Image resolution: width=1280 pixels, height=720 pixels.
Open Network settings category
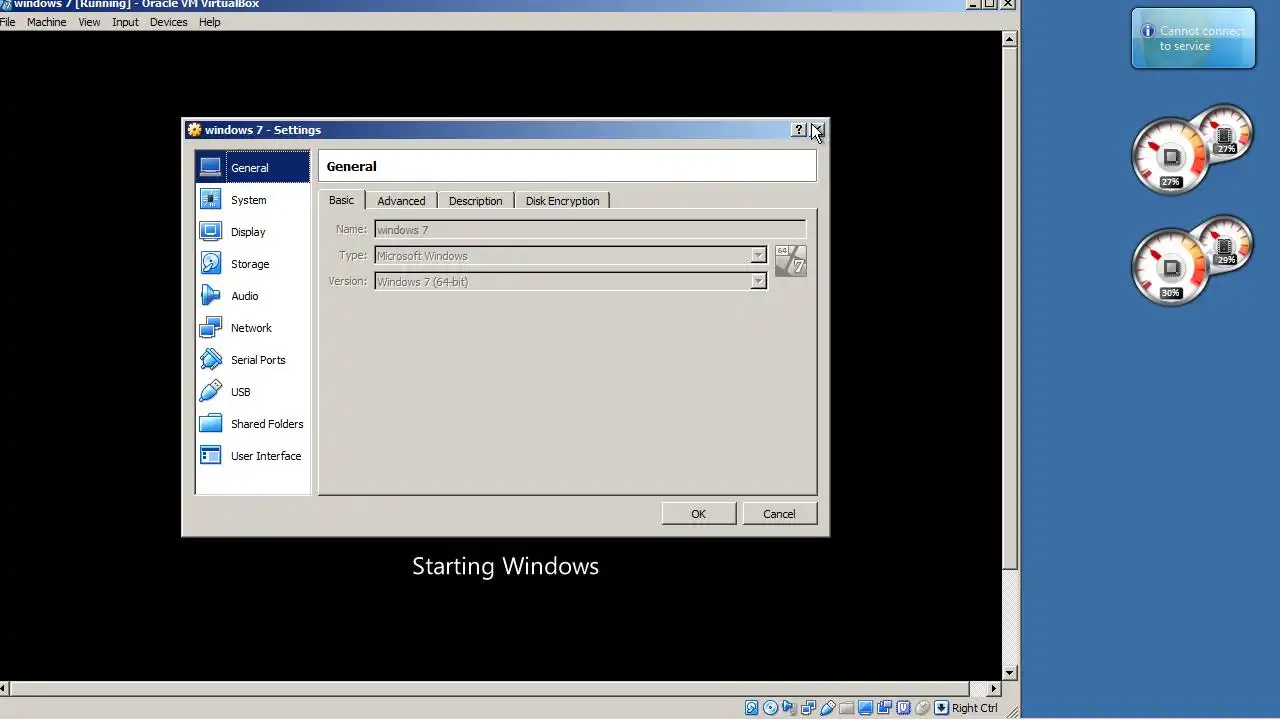point(252,327)
